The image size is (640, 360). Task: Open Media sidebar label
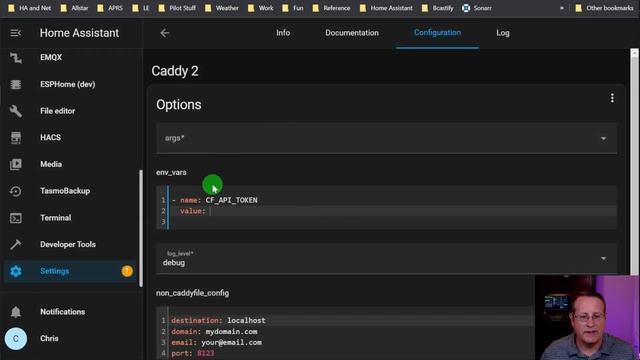click(51, 164)
